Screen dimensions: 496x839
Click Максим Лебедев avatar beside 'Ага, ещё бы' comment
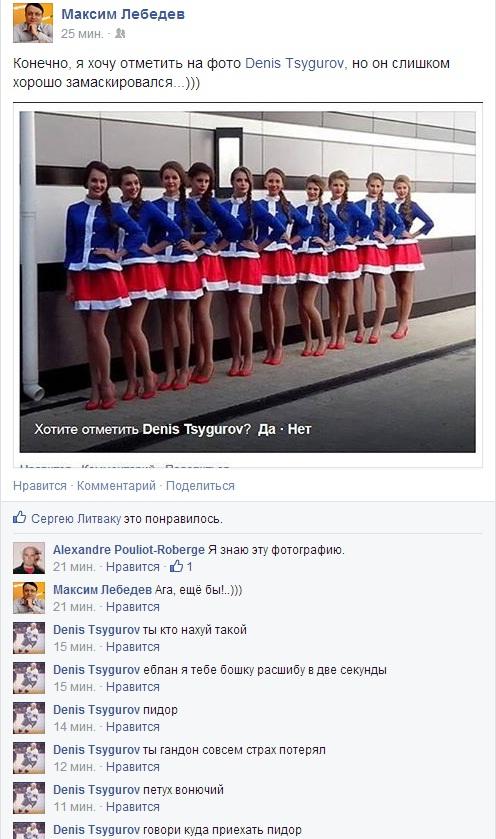click(29, 598)
